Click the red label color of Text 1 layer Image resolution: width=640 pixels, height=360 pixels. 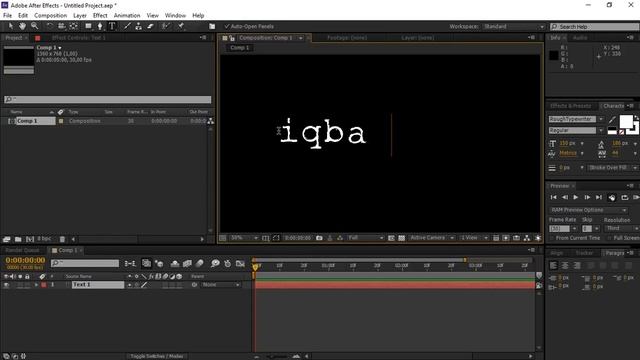[44, 285]
